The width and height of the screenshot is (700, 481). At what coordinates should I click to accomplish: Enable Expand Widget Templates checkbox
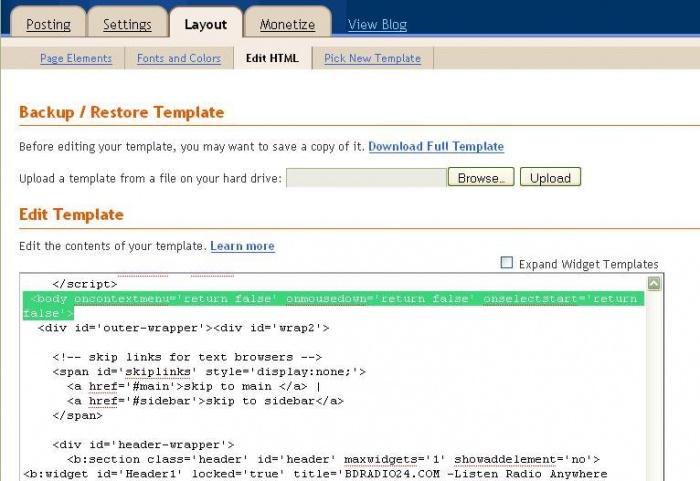507,263
